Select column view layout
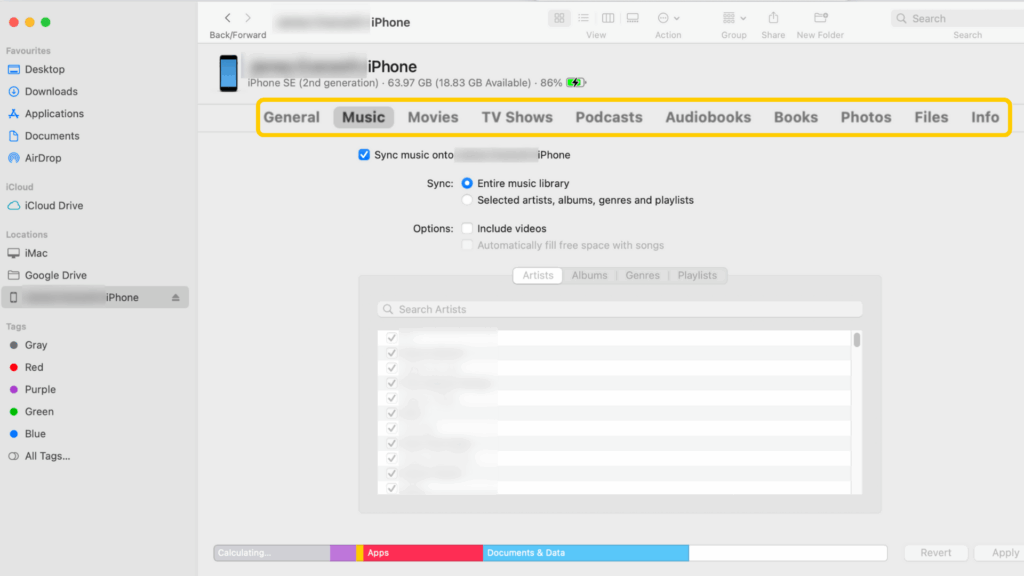This screenshot has width=1024, height=576. [x=607, y=17]
